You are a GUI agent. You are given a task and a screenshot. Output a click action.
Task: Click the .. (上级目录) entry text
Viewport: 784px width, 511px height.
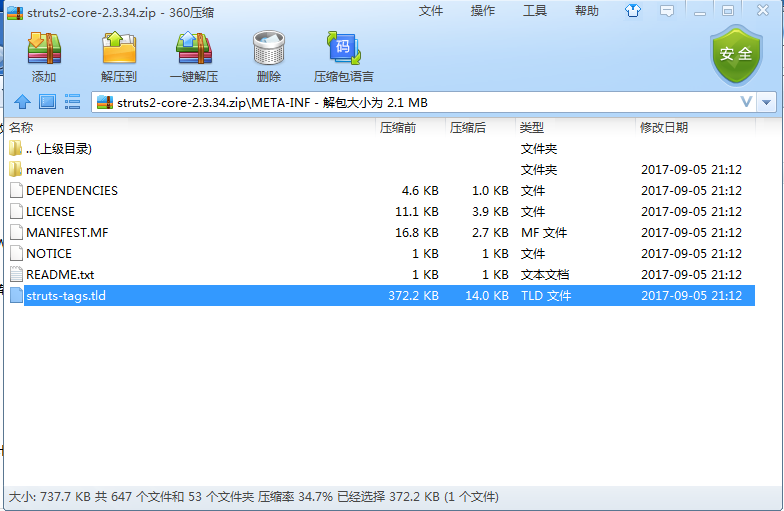58,148
